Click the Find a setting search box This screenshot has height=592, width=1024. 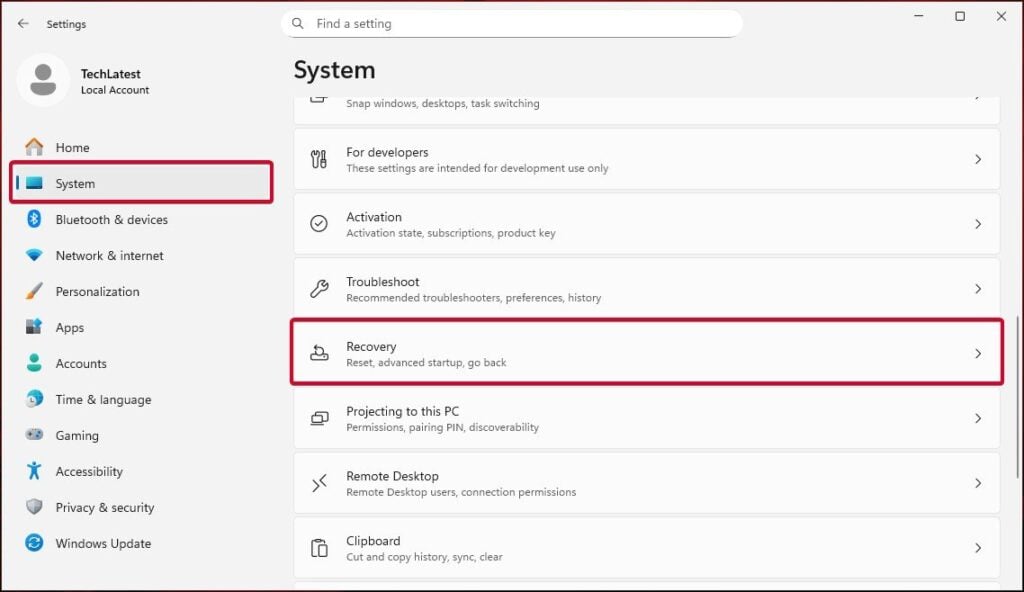tap(512, 23)
